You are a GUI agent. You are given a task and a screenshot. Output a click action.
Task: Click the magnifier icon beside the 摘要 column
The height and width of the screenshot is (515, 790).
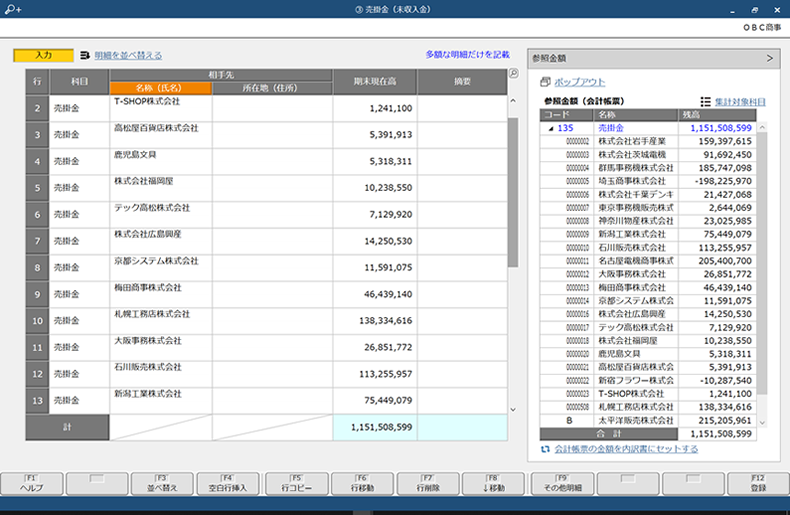(513, 73)
